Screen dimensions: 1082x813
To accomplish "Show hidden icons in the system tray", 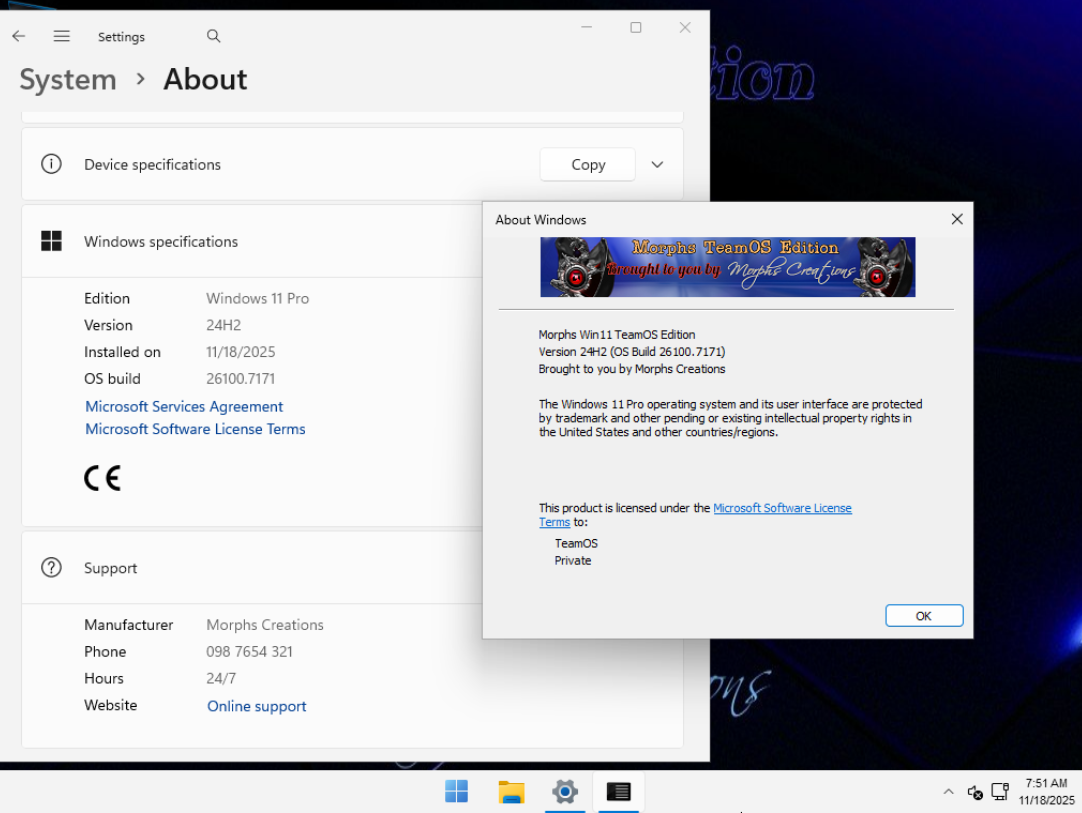I will (x=948, y=792).
